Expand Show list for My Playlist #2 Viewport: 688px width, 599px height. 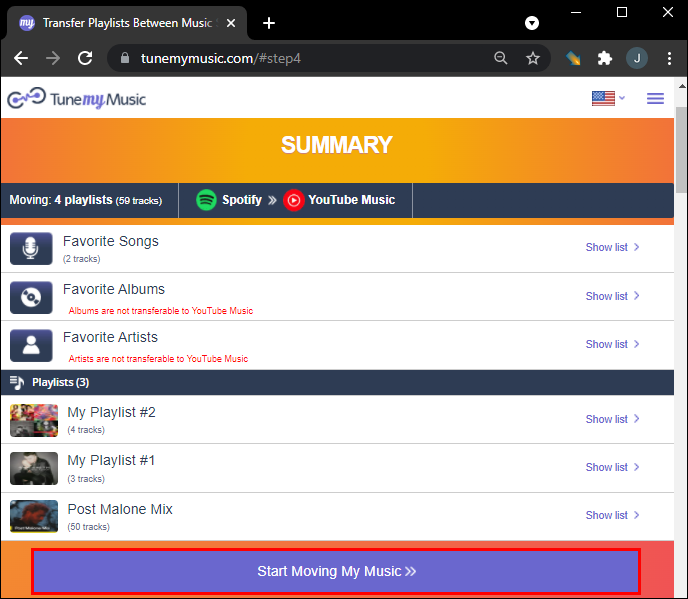(612, 419)
